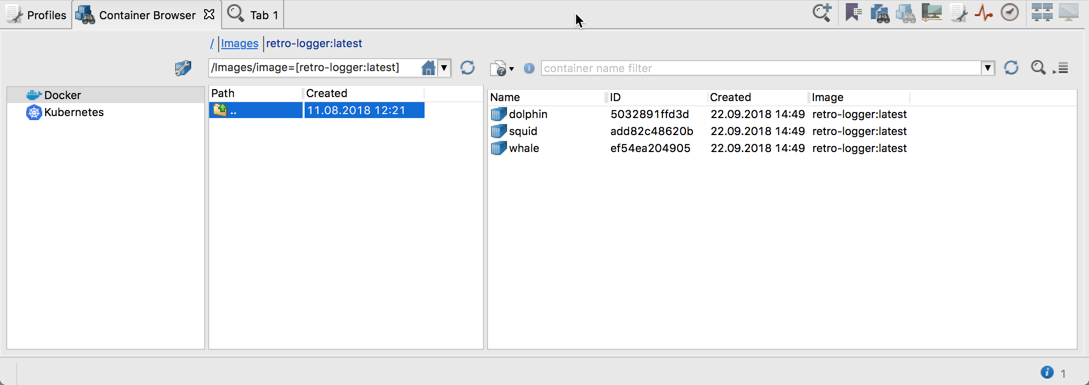Select the dolphin container name
The image size is (1089, 385).
[x=528, y=114]
